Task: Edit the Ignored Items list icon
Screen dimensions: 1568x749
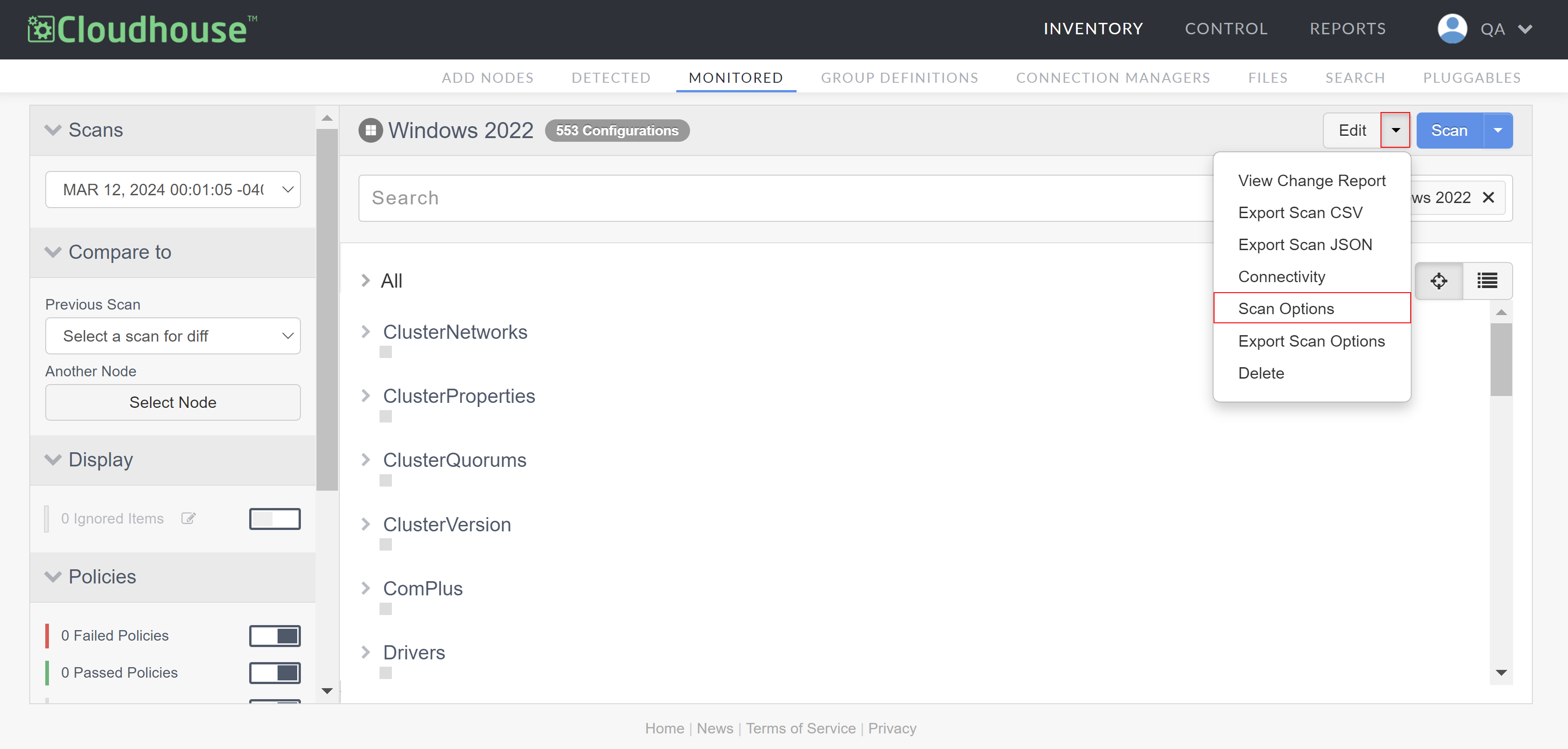Action: point(188,519)
